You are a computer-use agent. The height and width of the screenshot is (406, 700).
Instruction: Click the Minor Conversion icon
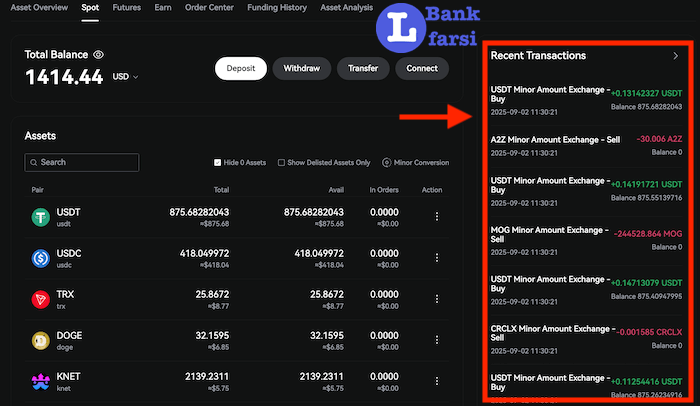(387, 162)
